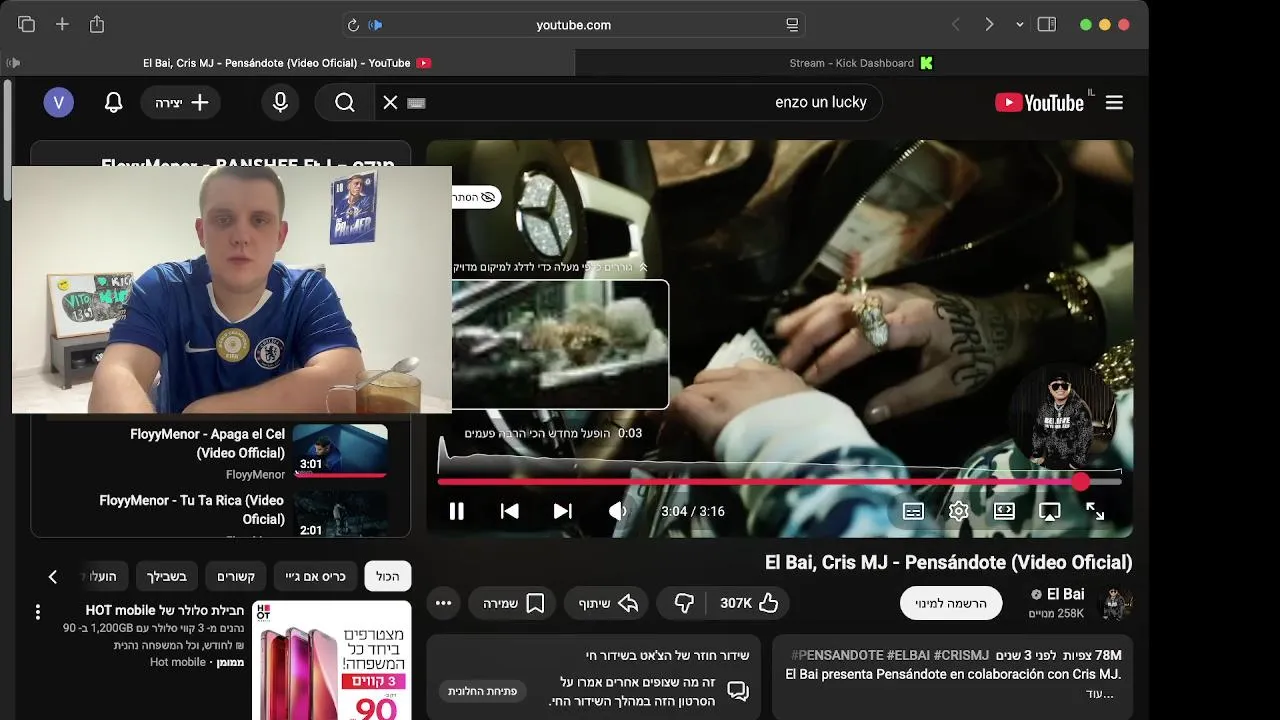This screenshot has height=720, width=1280.
Task: Start voice search with microphone
Action: pos(280,102)
